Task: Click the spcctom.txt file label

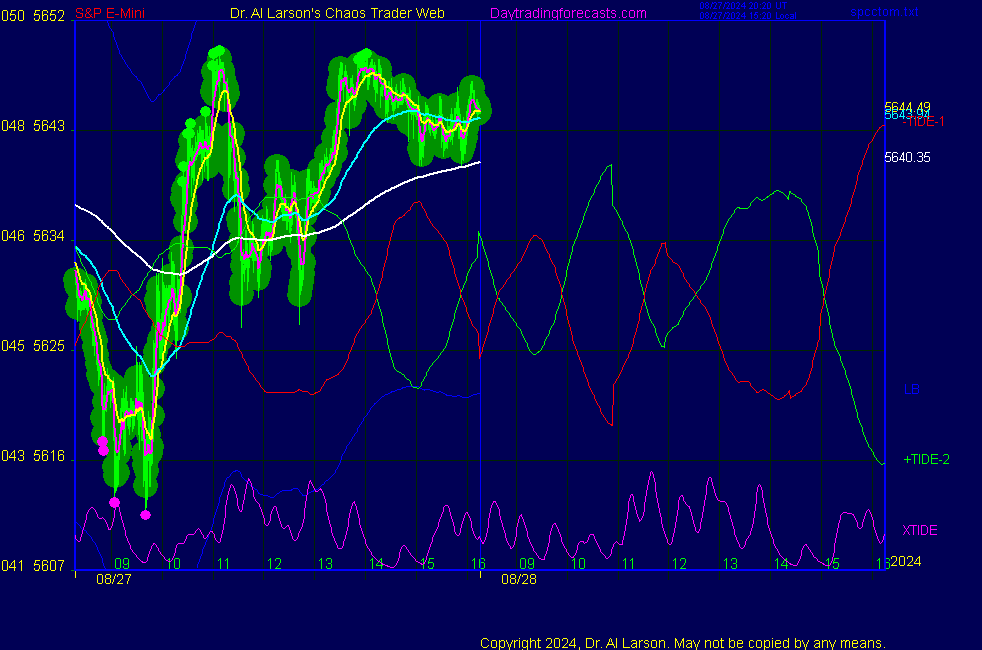Action: pos(884,12)
